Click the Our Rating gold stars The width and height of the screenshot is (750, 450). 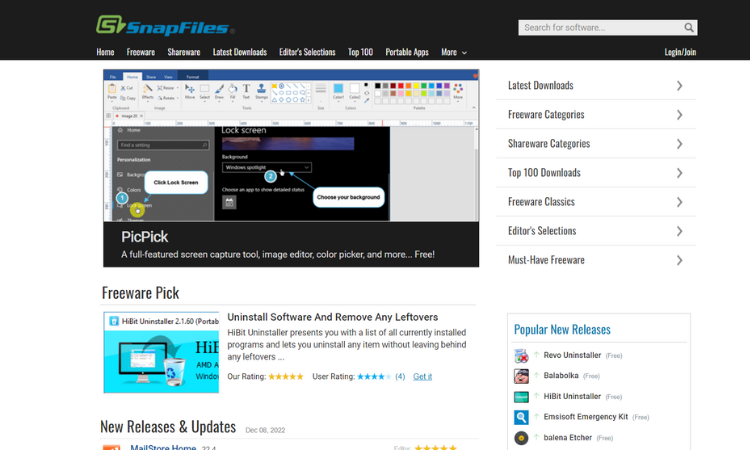pos(286,376)
